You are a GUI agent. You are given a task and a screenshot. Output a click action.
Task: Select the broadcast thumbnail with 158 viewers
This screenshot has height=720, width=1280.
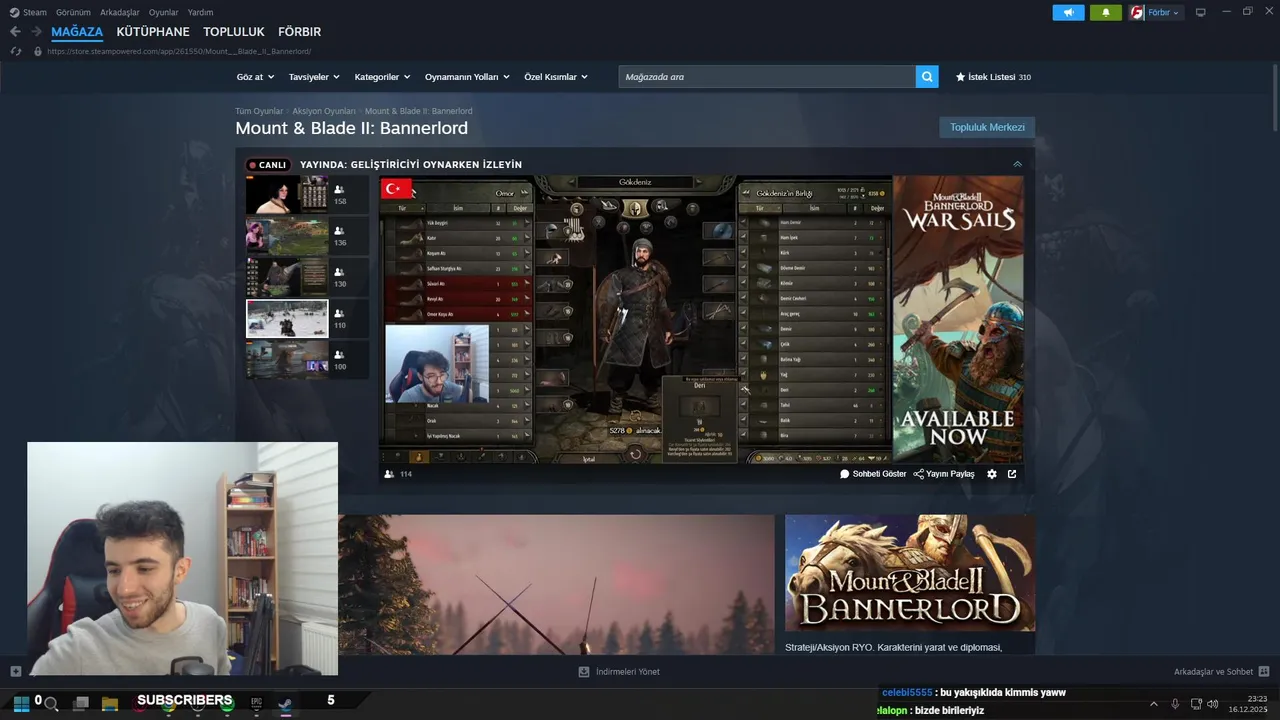pos(287,195)
